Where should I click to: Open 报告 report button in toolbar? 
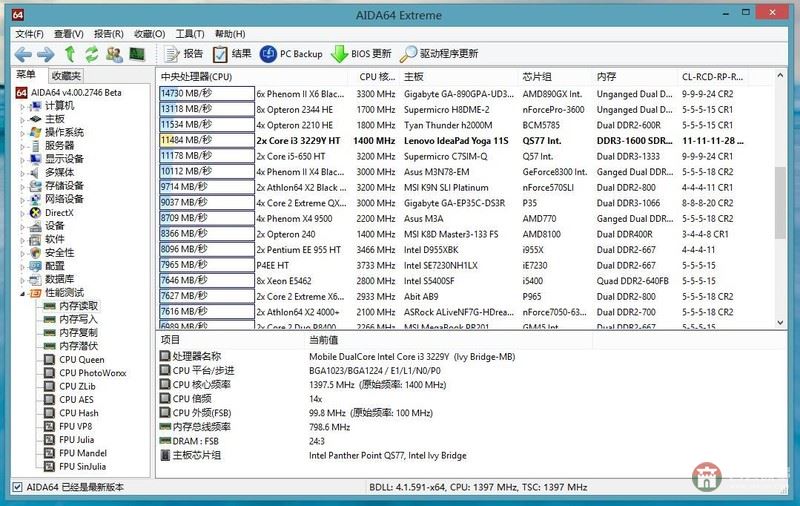click(183, 54)
